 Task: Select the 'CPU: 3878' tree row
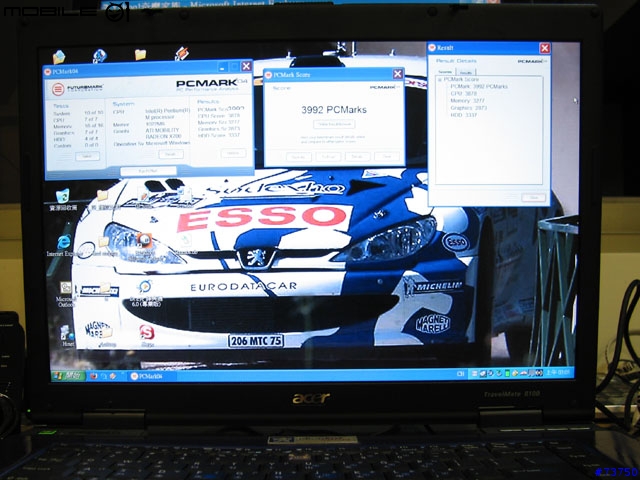coord(463,93)
